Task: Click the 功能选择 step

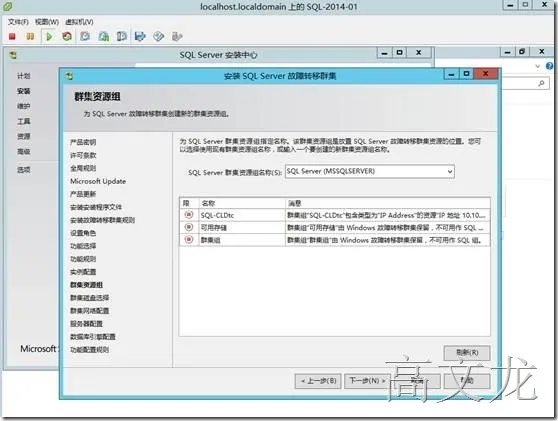Action: (x=83, y=246)
